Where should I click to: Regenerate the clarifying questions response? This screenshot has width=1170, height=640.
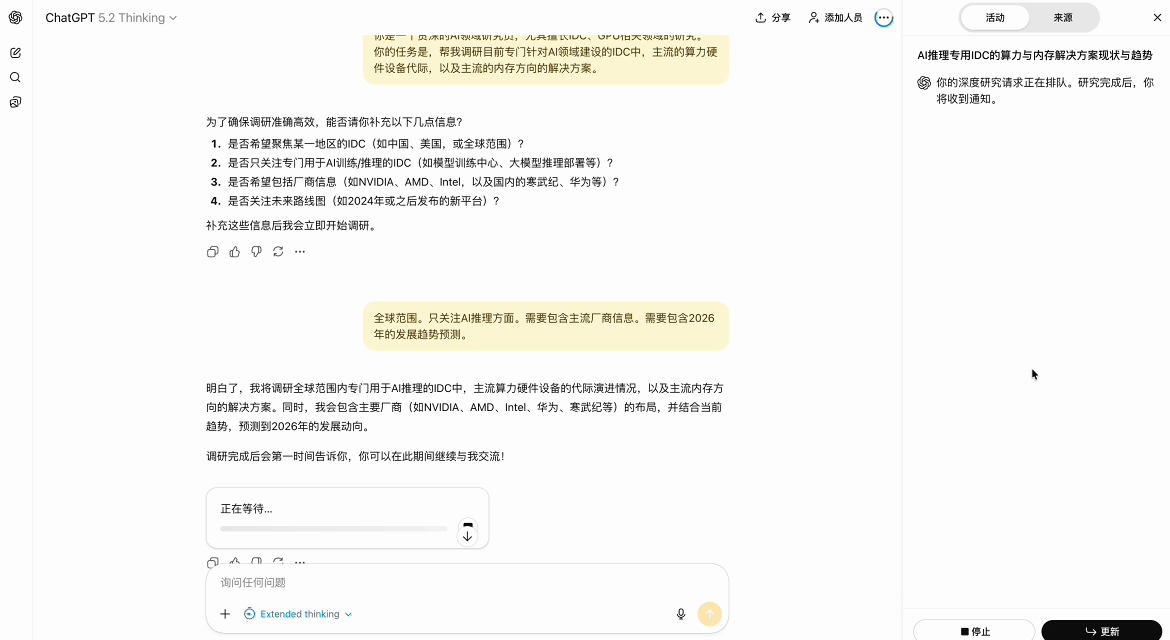[278, 252]
